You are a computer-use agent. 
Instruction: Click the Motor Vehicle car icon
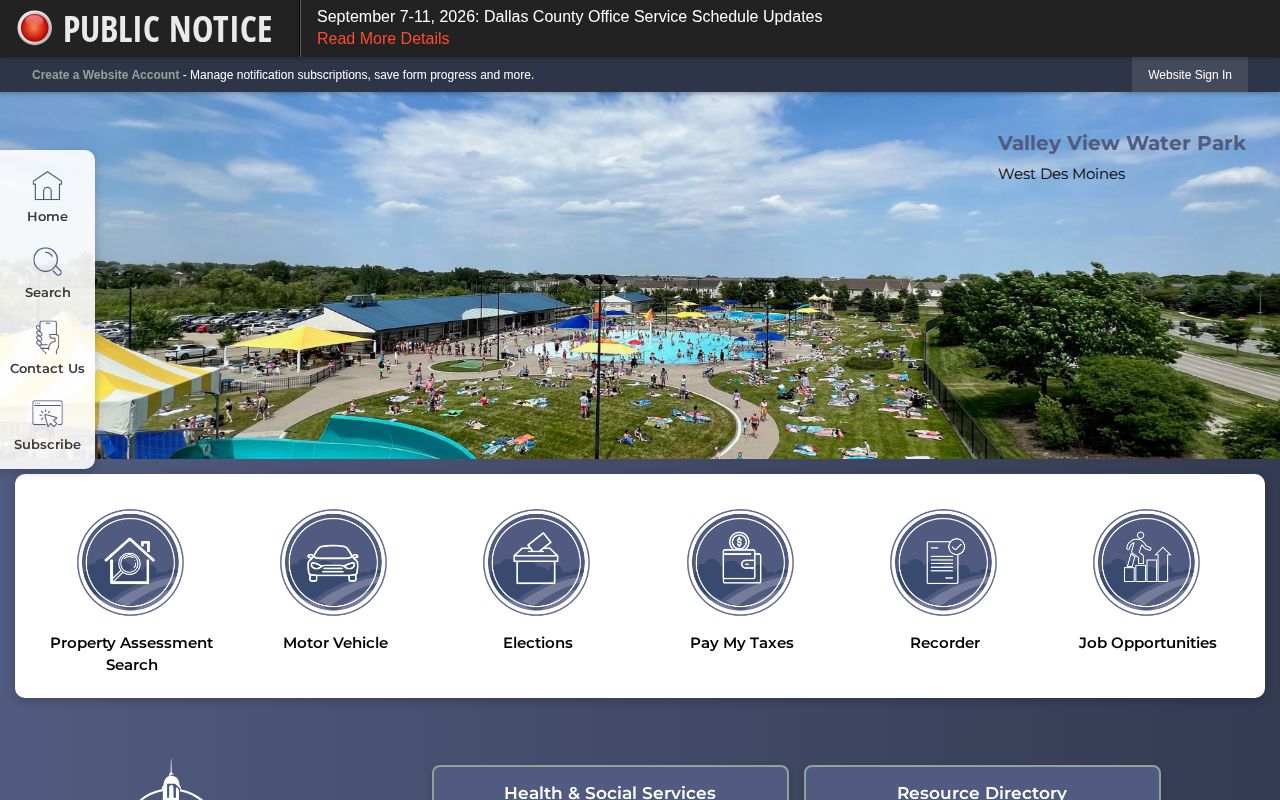[x=334, y=562]
